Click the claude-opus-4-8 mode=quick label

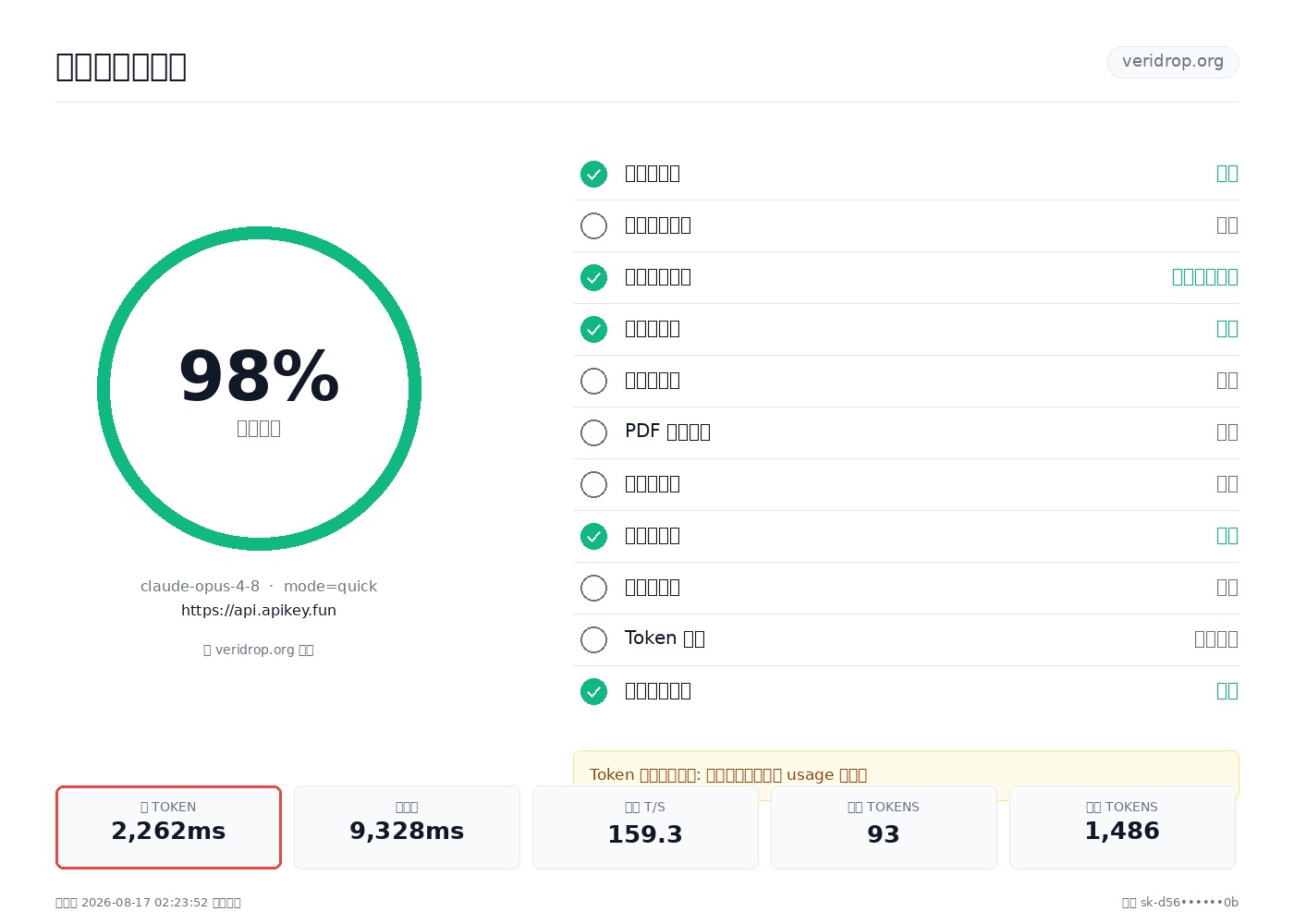pos(259,586)
